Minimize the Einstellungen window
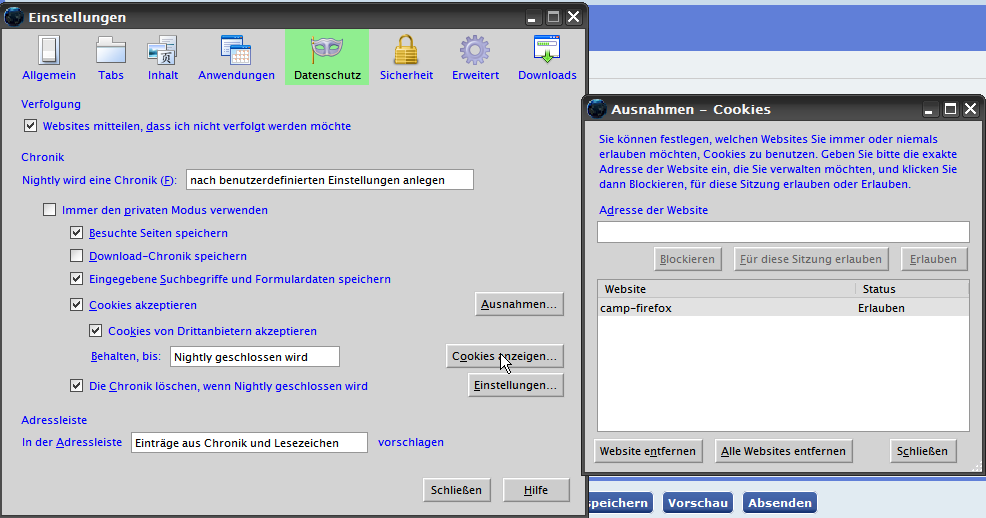The height and width of the screenshot is (518, 986). [532, 18]
